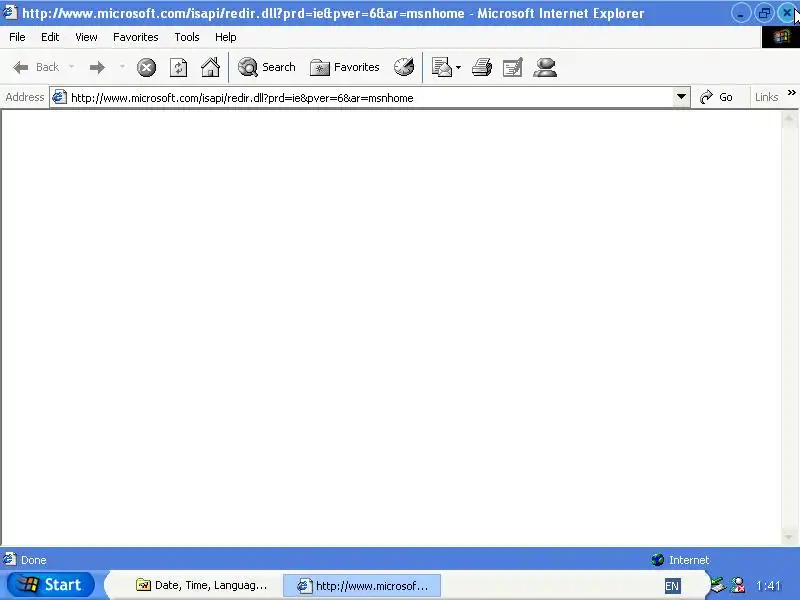Open the View menu
Viewport: 800px width, 600px height.
tap(86, 37)
